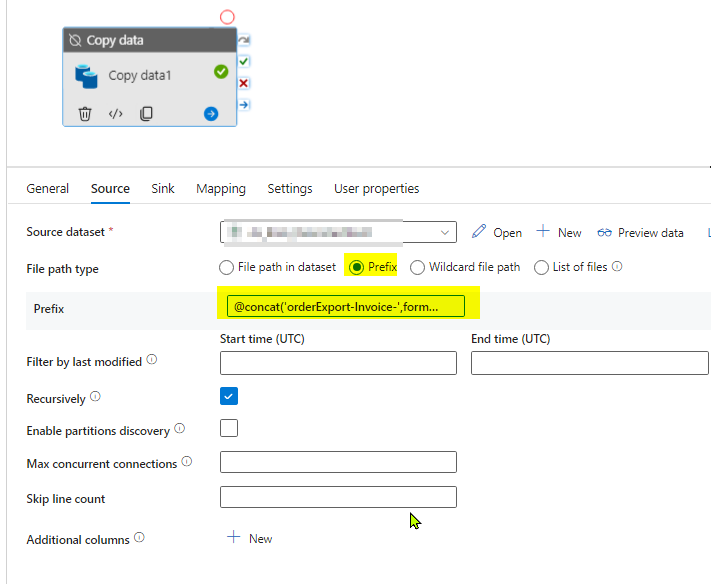Click the green validation check on Copy data1

[x=221, y=72]
